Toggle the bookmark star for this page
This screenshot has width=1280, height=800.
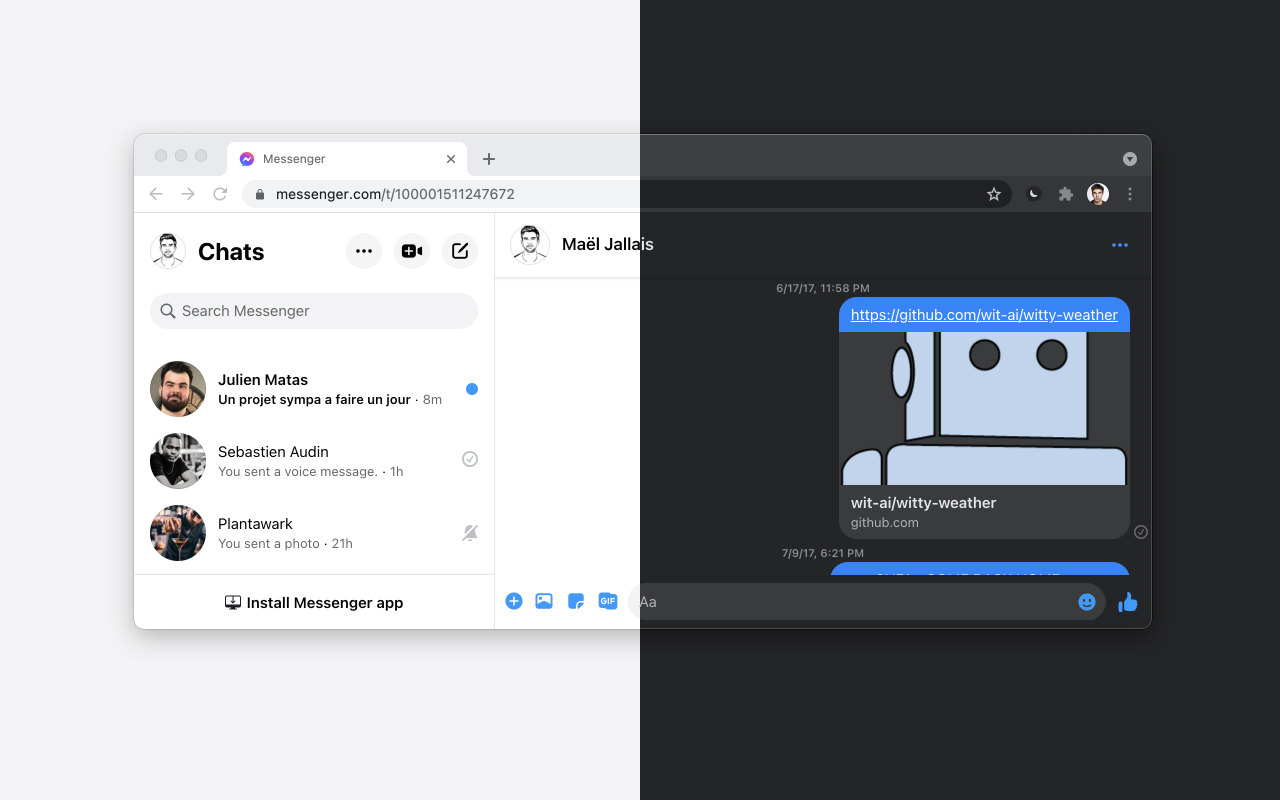click(994, 194)
